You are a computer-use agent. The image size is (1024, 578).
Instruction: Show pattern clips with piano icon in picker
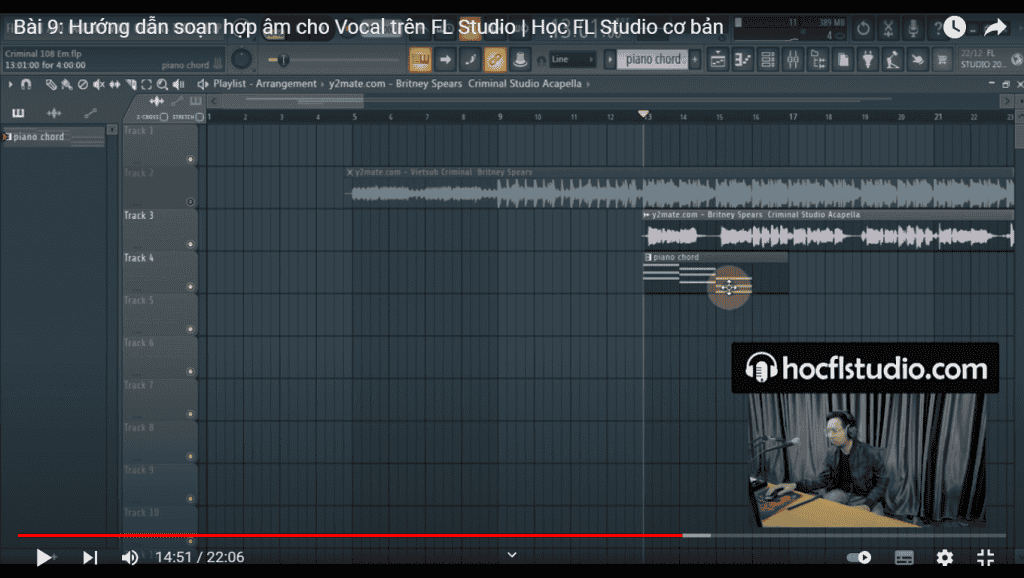click(x=18, y=113)
